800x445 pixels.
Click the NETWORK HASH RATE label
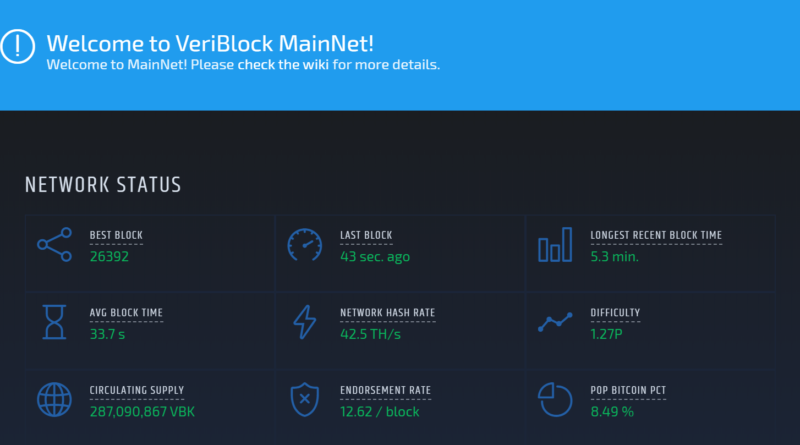point(388,313)
